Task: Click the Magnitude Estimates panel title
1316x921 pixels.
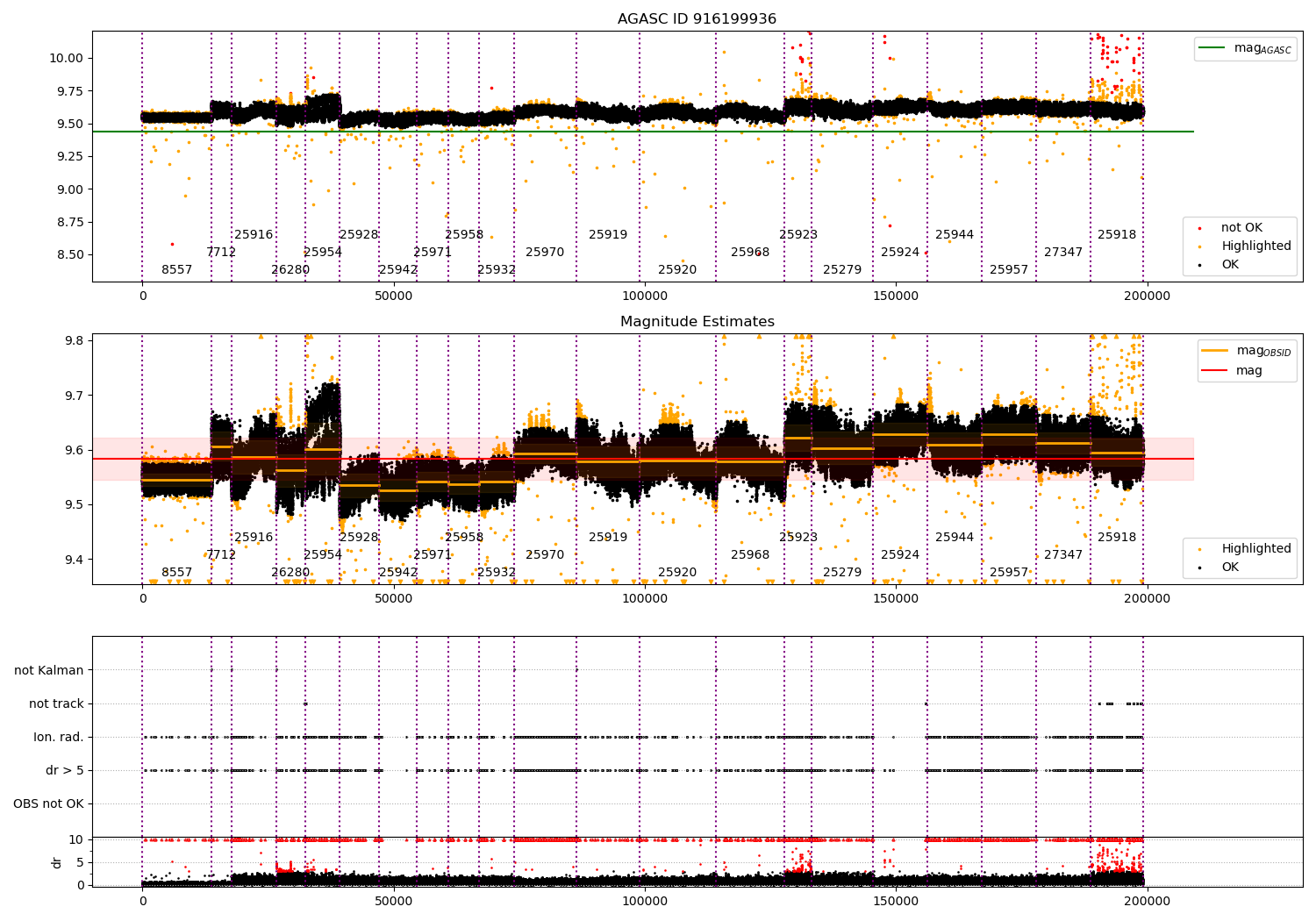Action: point(697,322)
